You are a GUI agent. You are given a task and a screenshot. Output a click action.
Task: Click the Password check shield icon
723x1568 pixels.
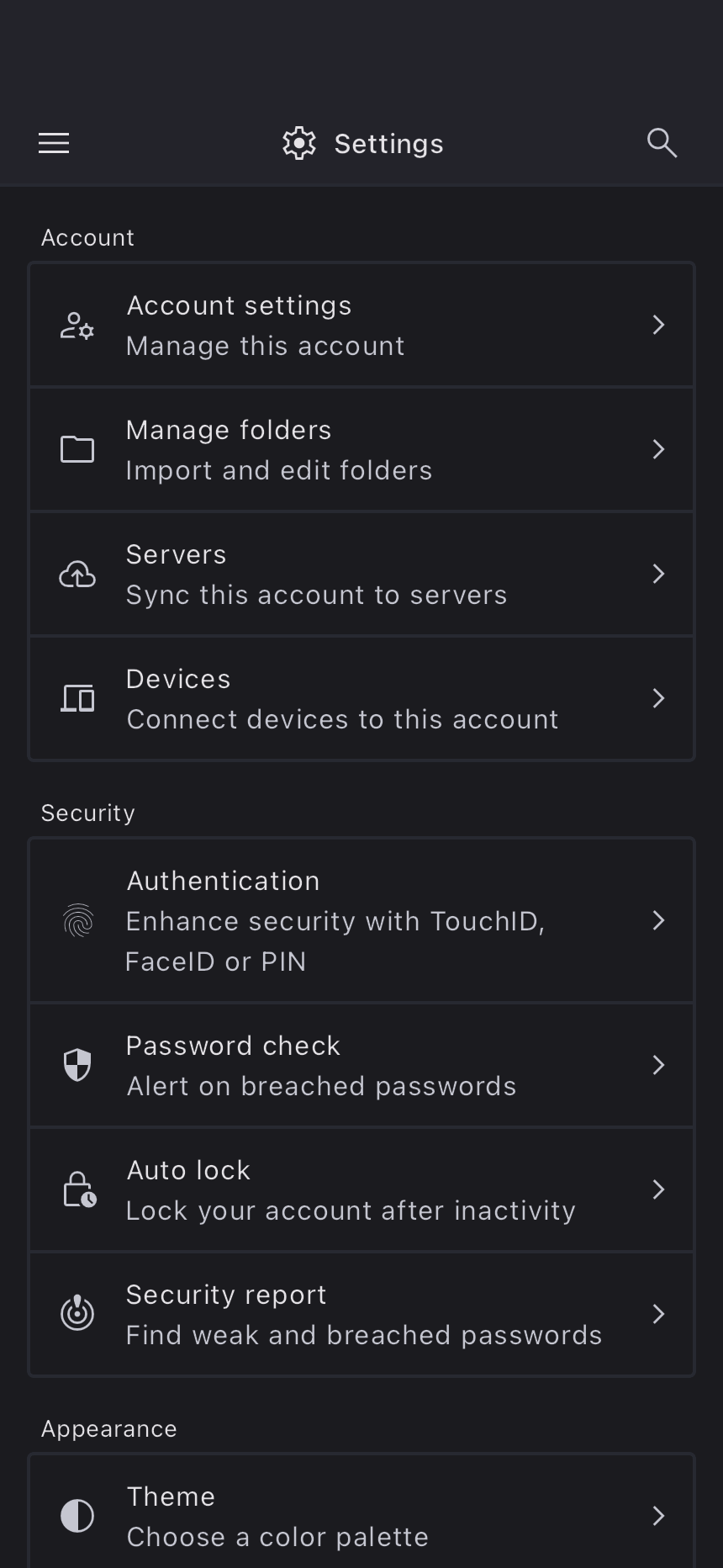[x=77, y=1065]
